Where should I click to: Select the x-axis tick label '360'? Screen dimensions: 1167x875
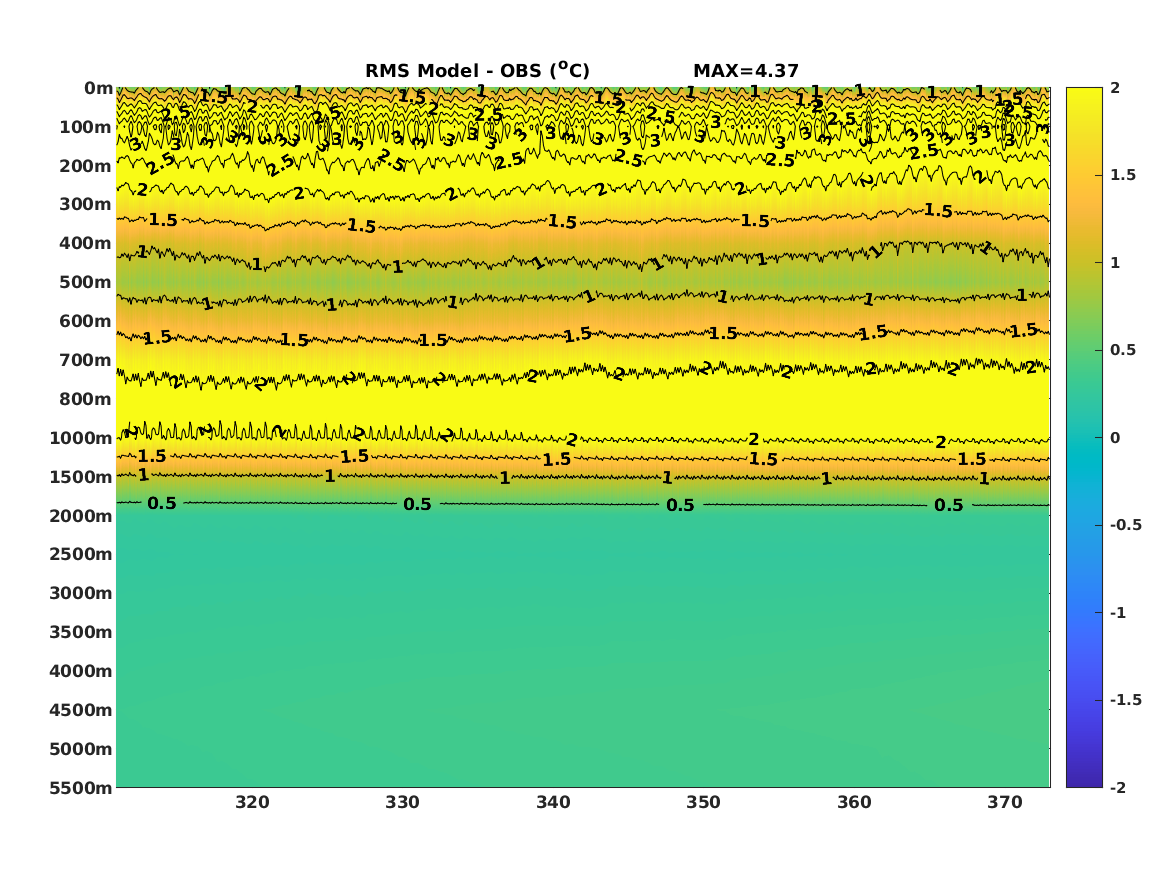coord(854,802)
